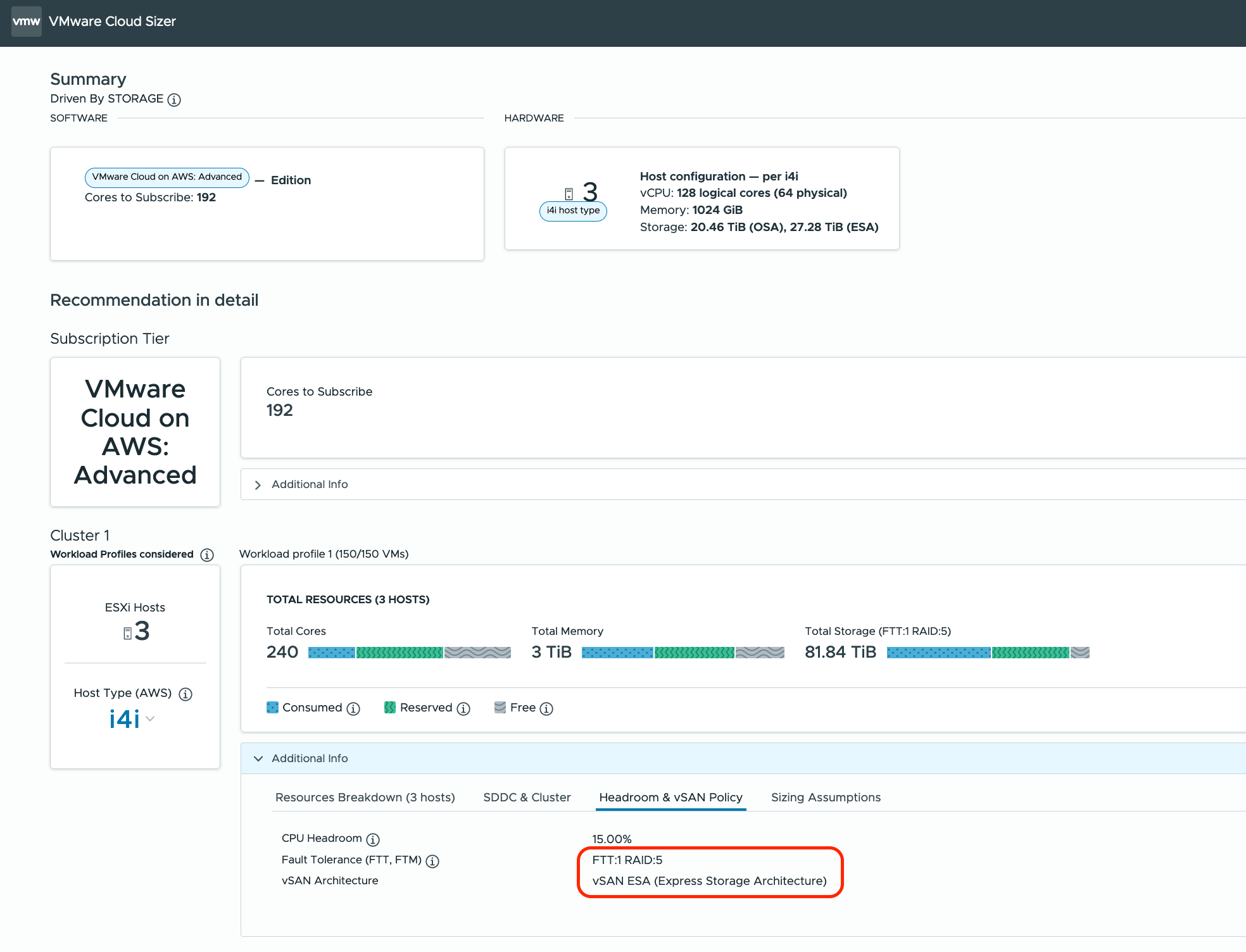Collapse the Cluster 1 Additional Info section

click(310, 758)
